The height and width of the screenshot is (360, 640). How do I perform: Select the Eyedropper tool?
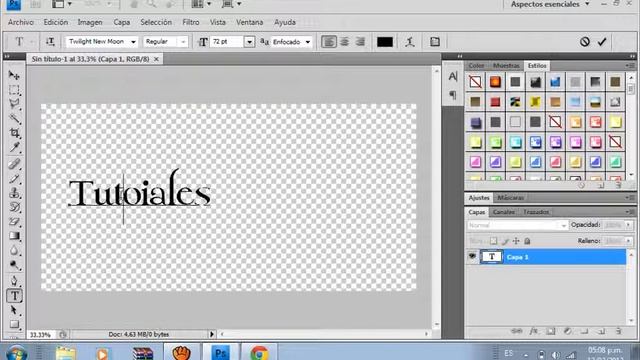click(x=14, y=147)
